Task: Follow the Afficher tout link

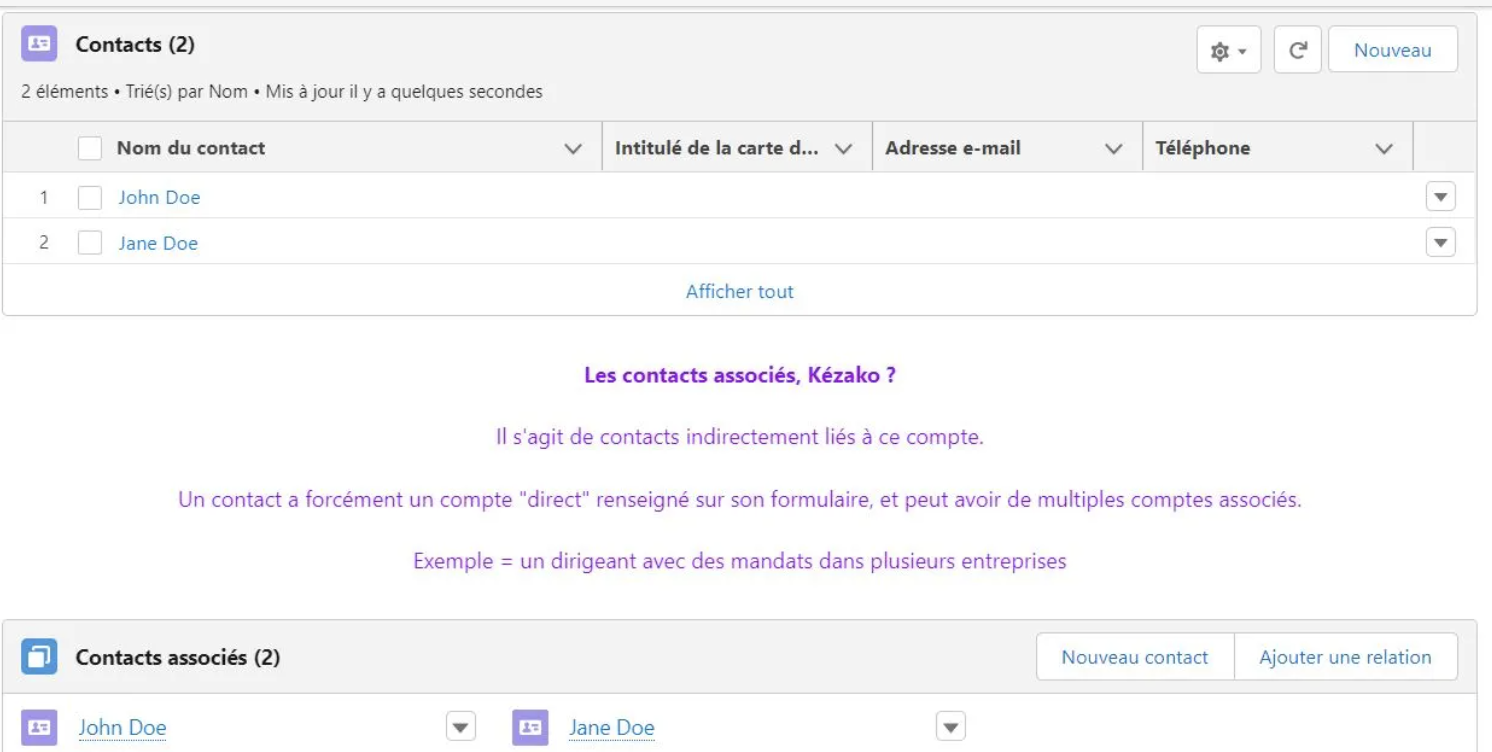Action: (x=739, y=292)
